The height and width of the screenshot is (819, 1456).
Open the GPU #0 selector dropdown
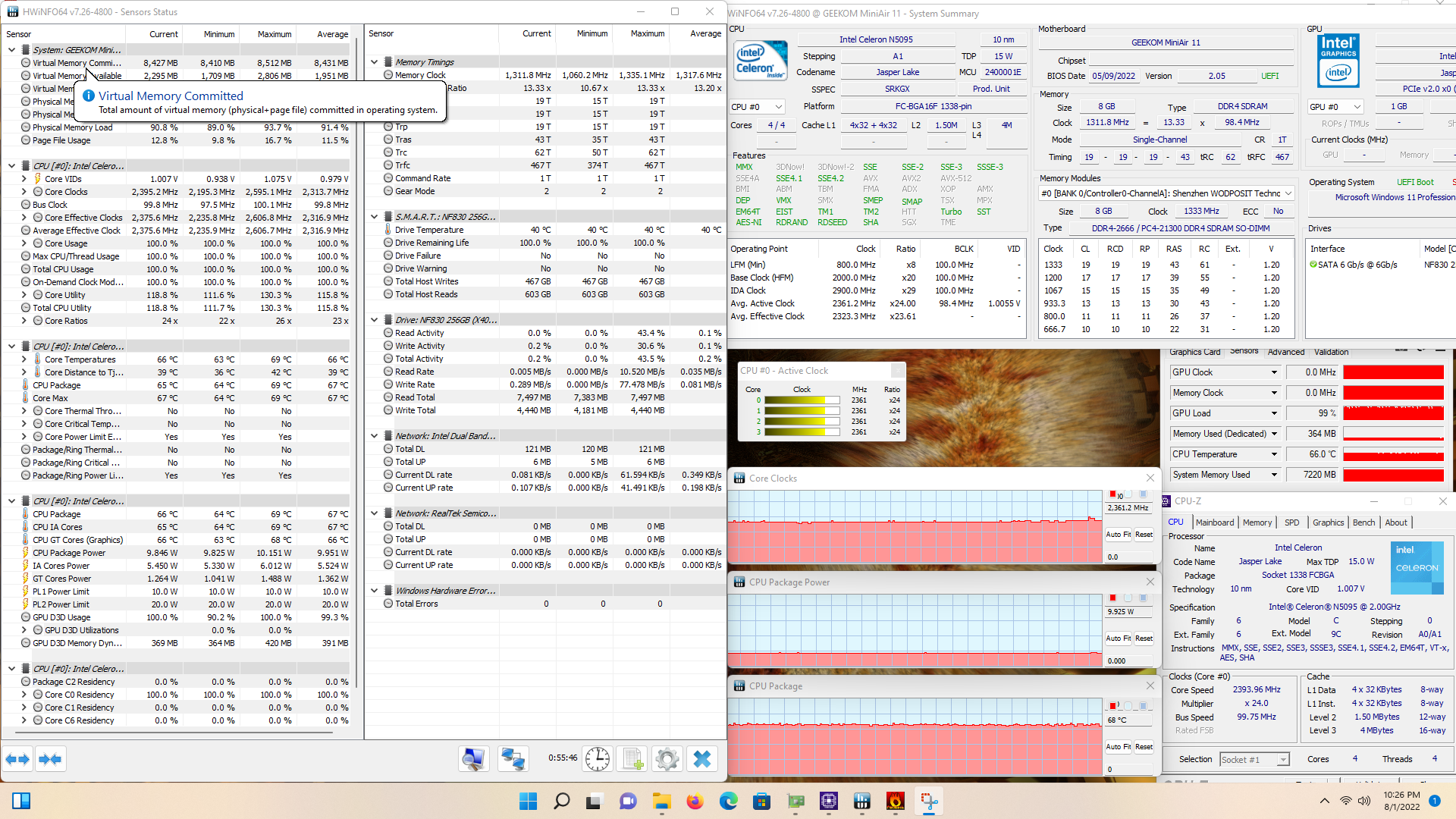pyautogui.click(x=1336, y=107)
